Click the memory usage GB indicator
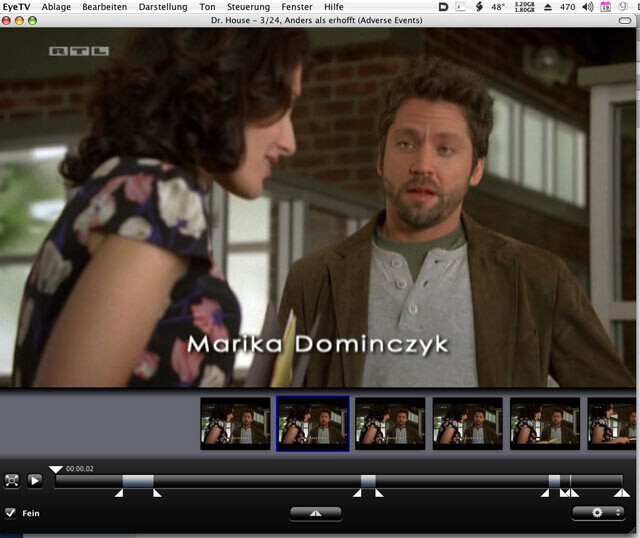Screen dimensions: 640x538 pyautogui.click(x=524, y=7)
